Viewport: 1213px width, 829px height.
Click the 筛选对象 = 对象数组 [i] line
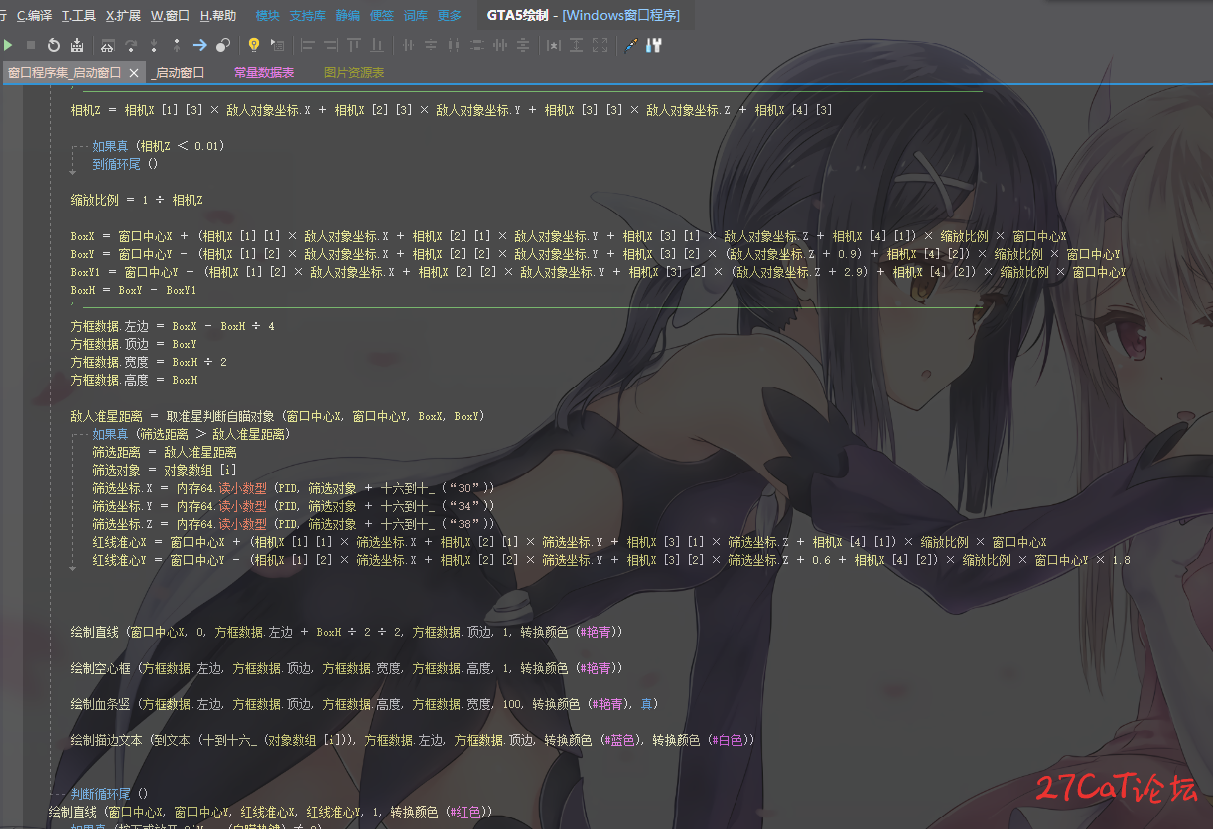coord(165,470)
